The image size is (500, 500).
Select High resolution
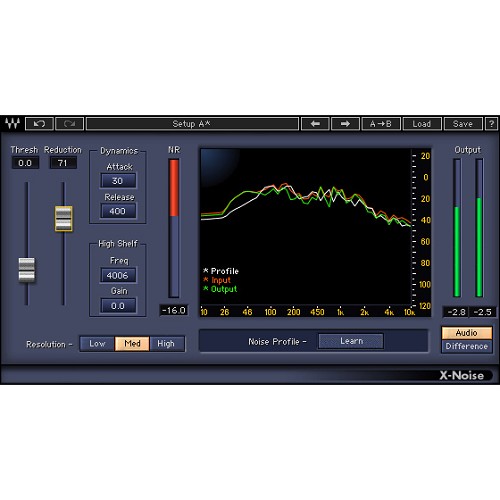(x=167, y=344)
